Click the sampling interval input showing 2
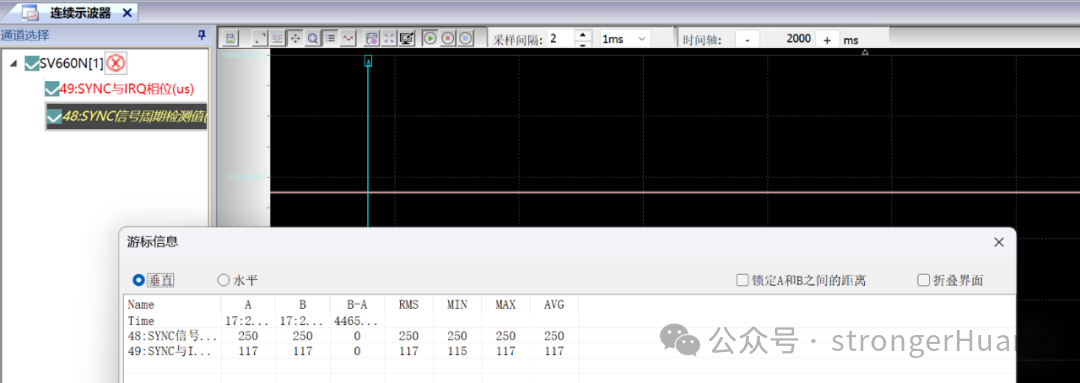The width and height of the screenshot is (1080, 383). (560, 39)
